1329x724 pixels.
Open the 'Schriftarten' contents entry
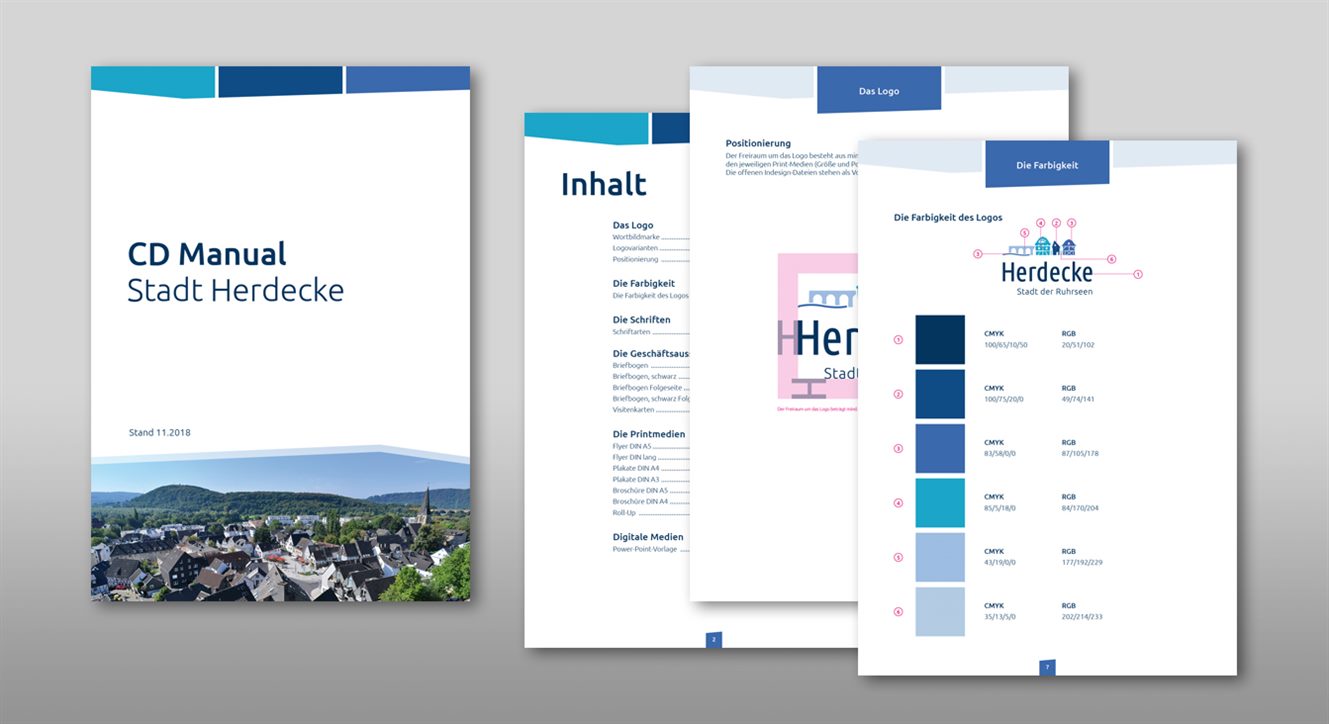point(632,331)
